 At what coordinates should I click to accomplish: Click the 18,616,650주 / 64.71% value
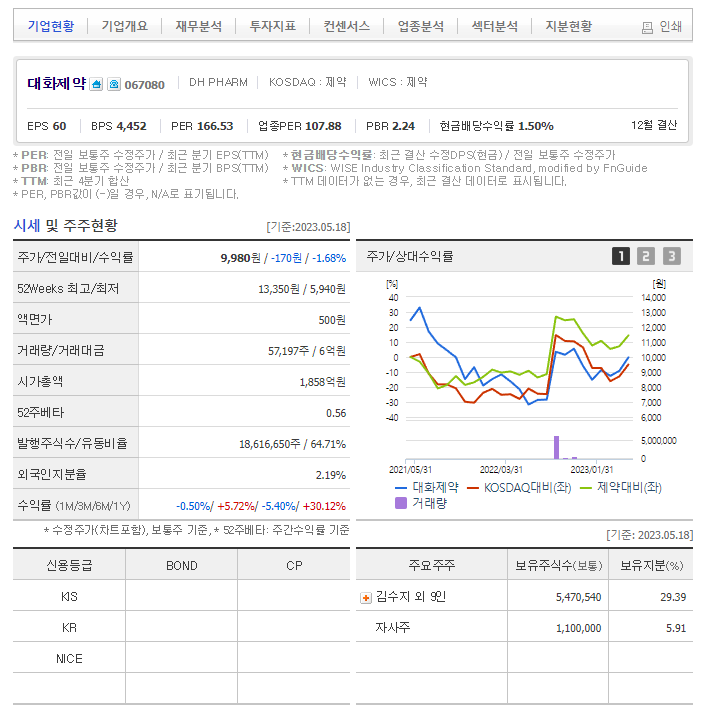[x=292, y=444]
